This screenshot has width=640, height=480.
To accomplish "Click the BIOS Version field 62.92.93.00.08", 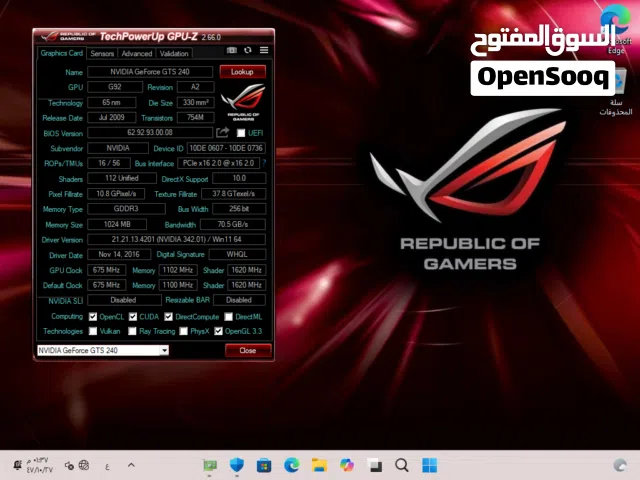I will point(150,133).
